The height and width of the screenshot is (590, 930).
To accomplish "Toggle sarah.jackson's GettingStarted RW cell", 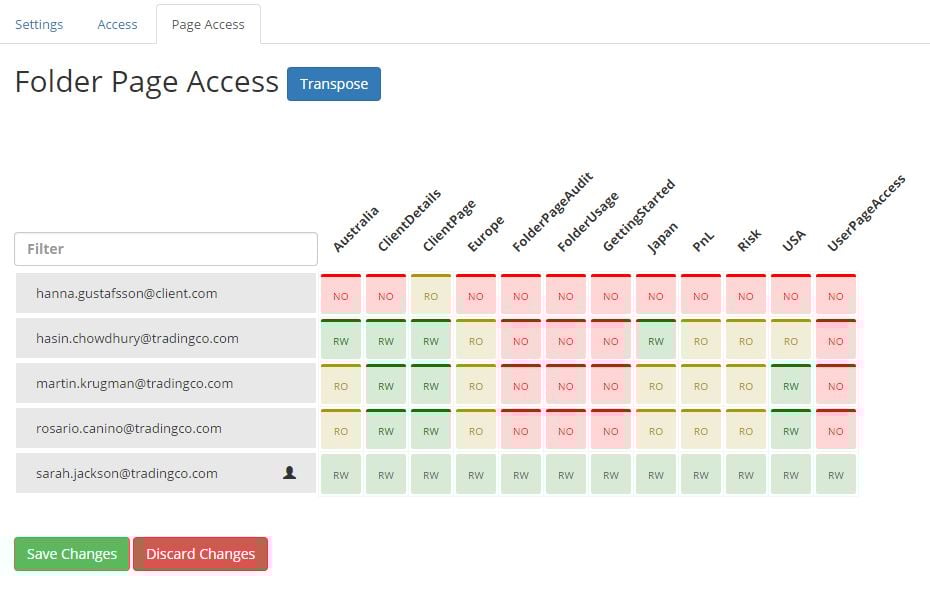I will point(611,474).
